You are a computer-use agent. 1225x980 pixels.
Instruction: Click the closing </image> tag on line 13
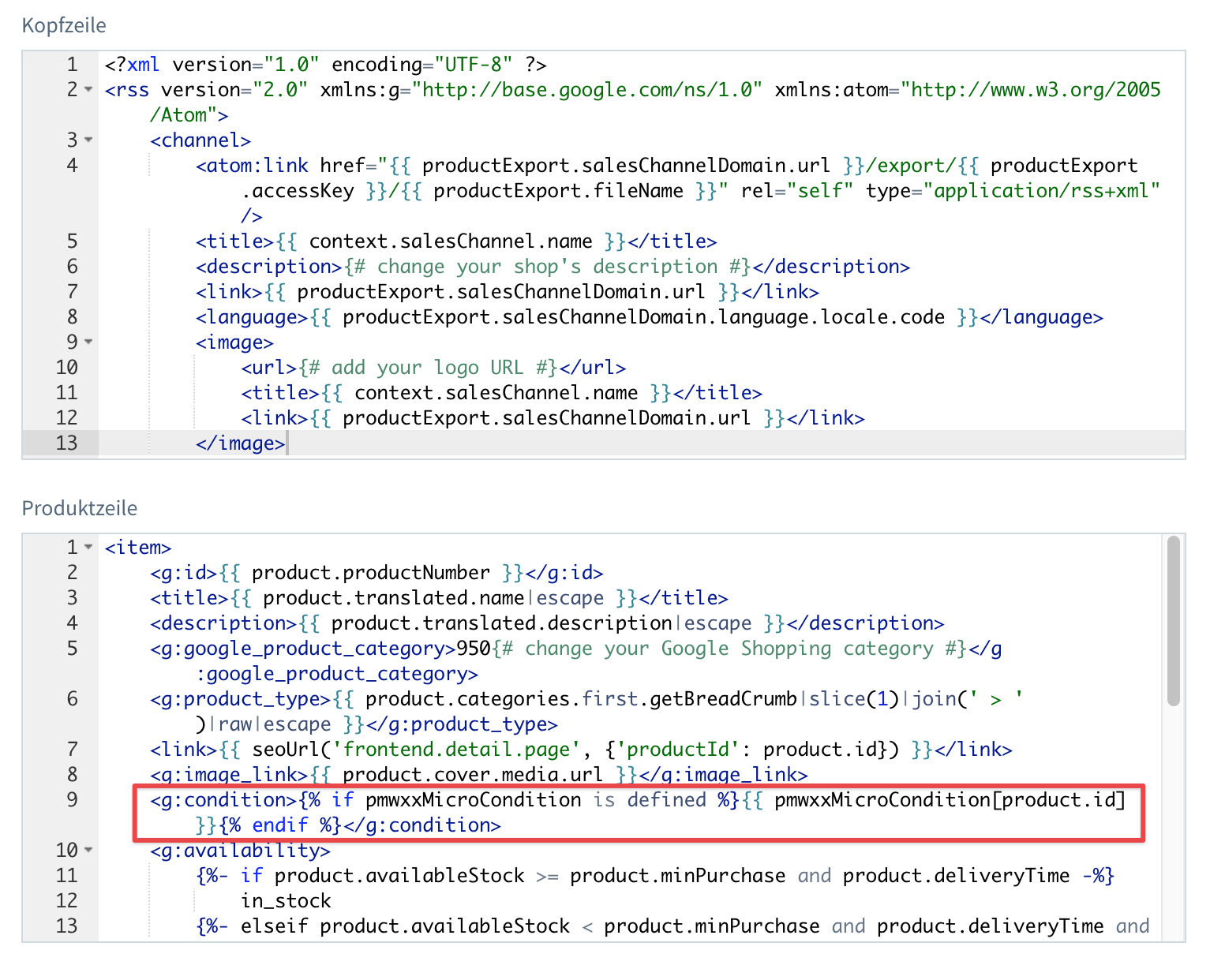click(240, 443)
